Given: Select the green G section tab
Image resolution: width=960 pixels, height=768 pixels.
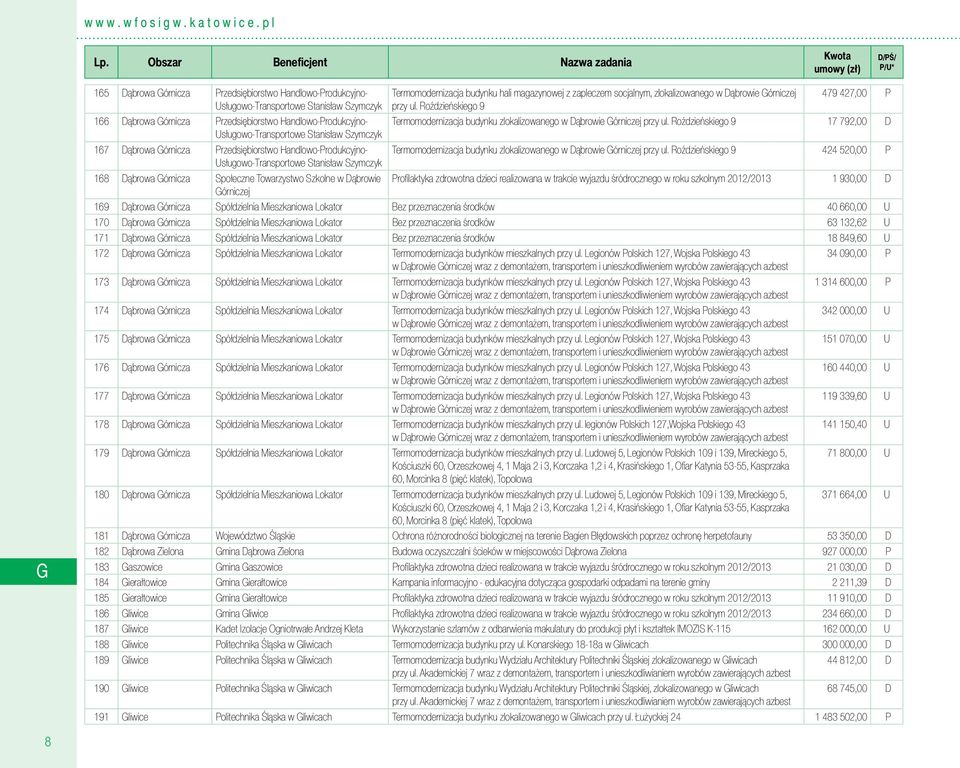Looking at the screenshot, I should coord(39,571).
